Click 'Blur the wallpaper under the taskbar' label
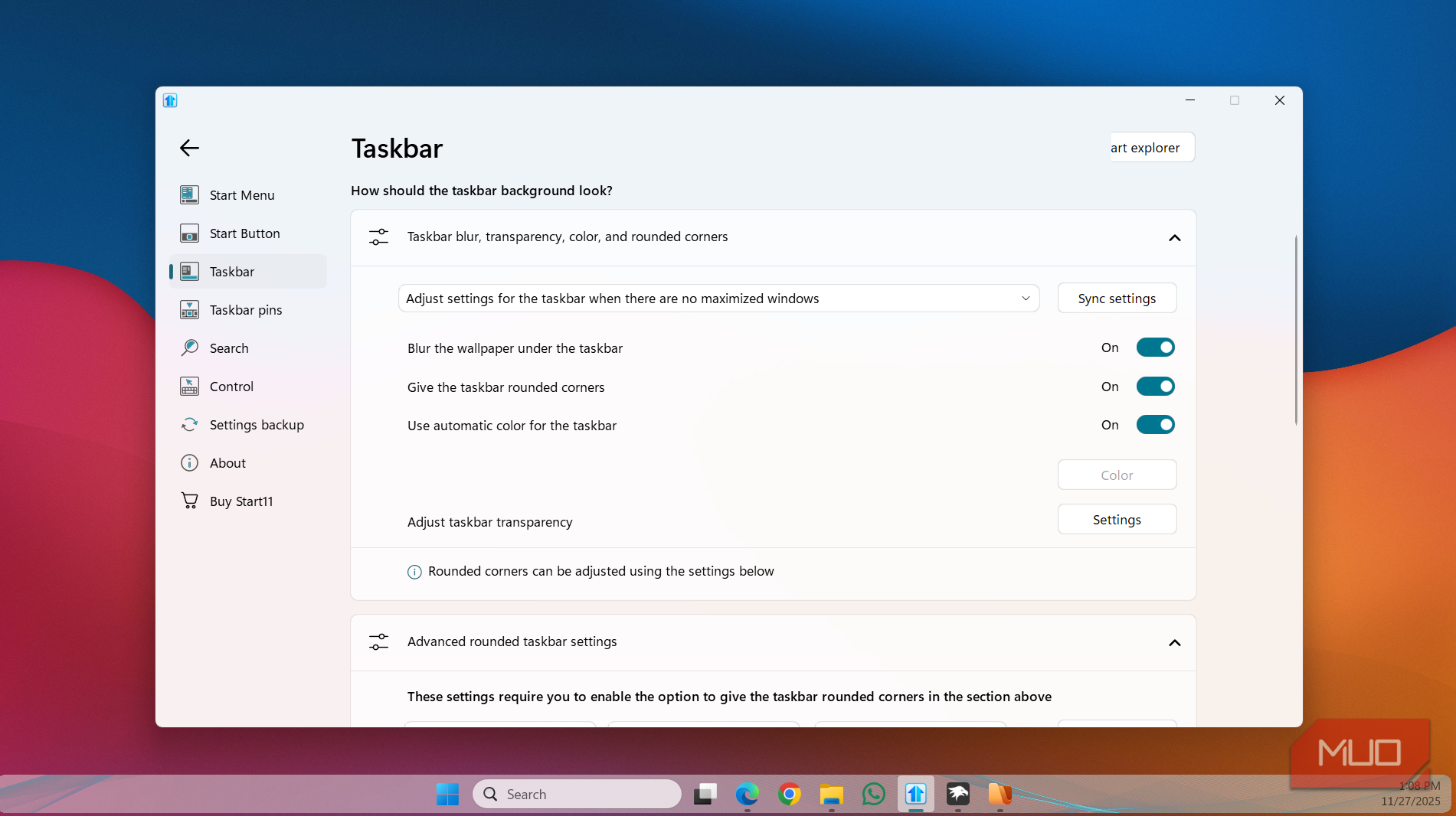 coord(515,348)
